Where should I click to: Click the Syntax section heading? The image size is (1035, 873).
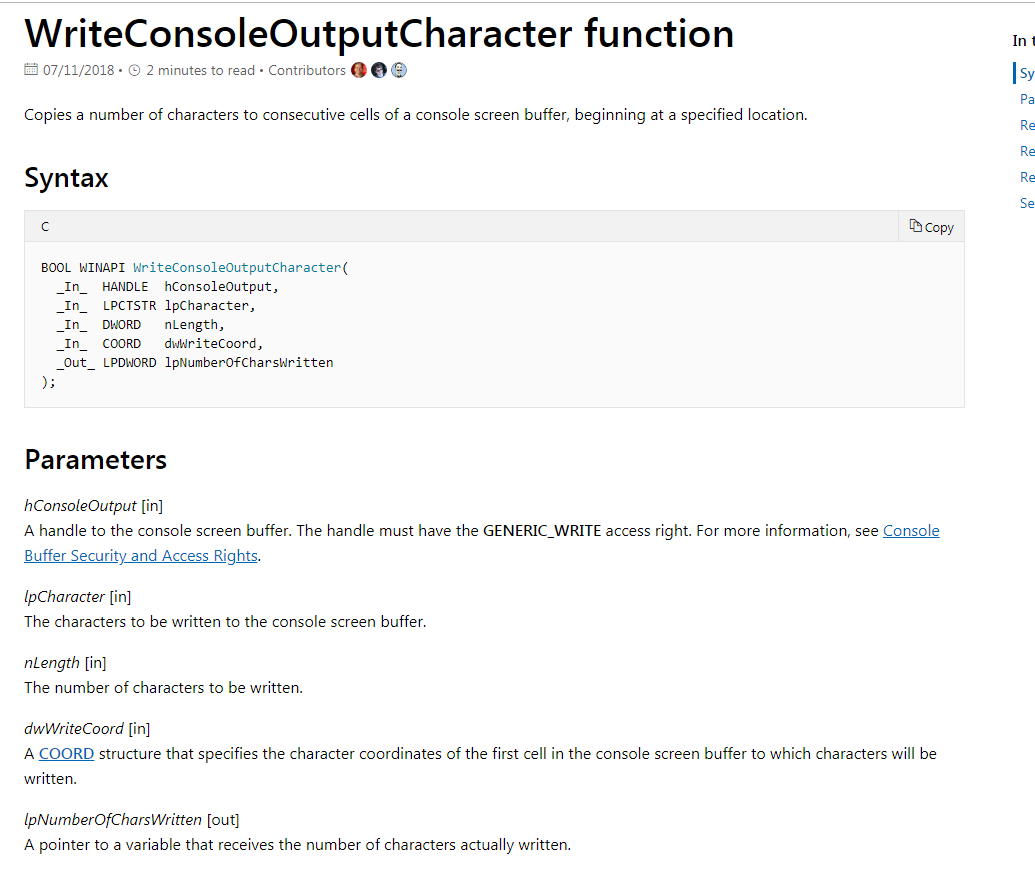point(66,178)
